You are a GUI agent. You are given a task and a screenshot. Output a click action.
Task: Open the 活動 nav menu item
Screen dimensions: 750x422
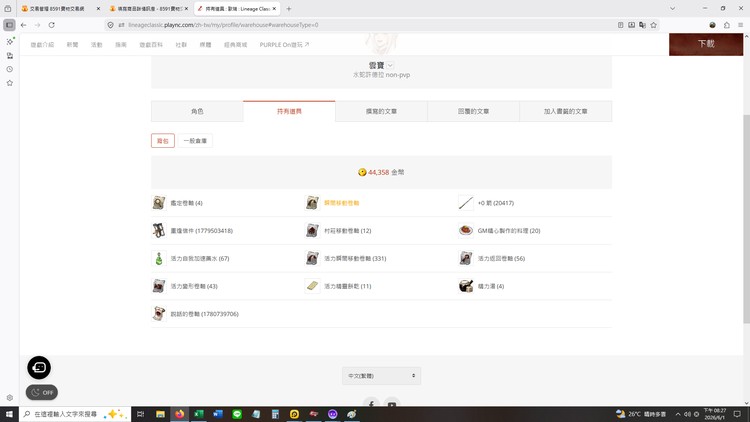(97, 44)
